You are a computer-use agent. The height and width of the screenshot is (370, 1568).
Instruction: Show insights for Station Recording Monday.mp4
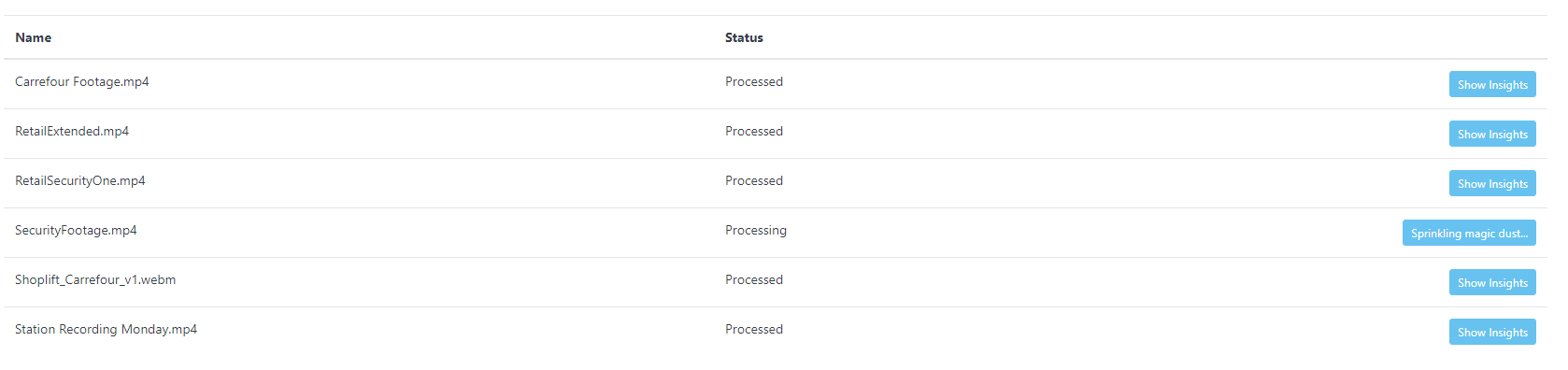tap(1492, 332)
